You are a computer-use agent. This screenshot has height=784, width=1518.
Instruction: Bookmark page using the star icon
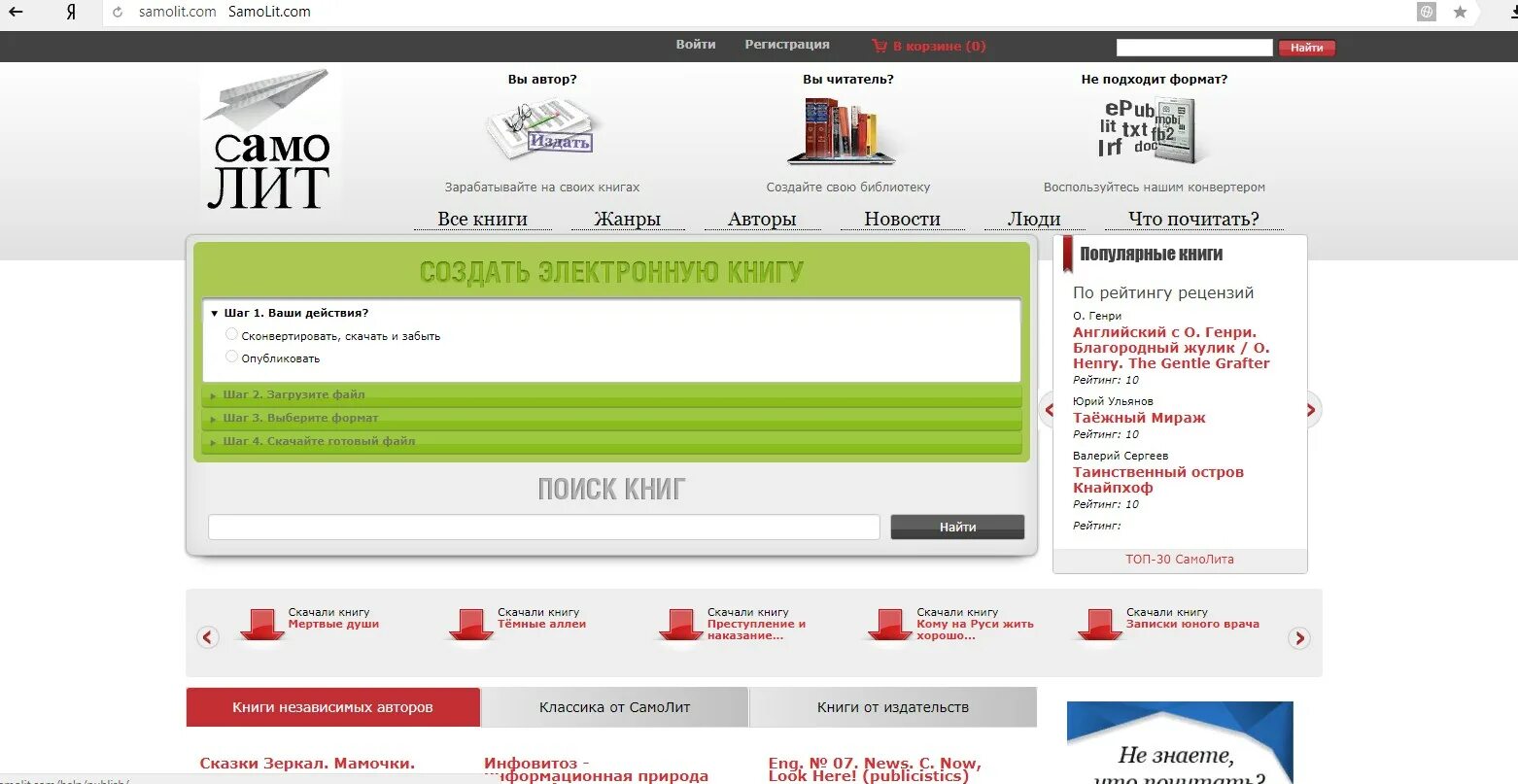coord(1460,12)
